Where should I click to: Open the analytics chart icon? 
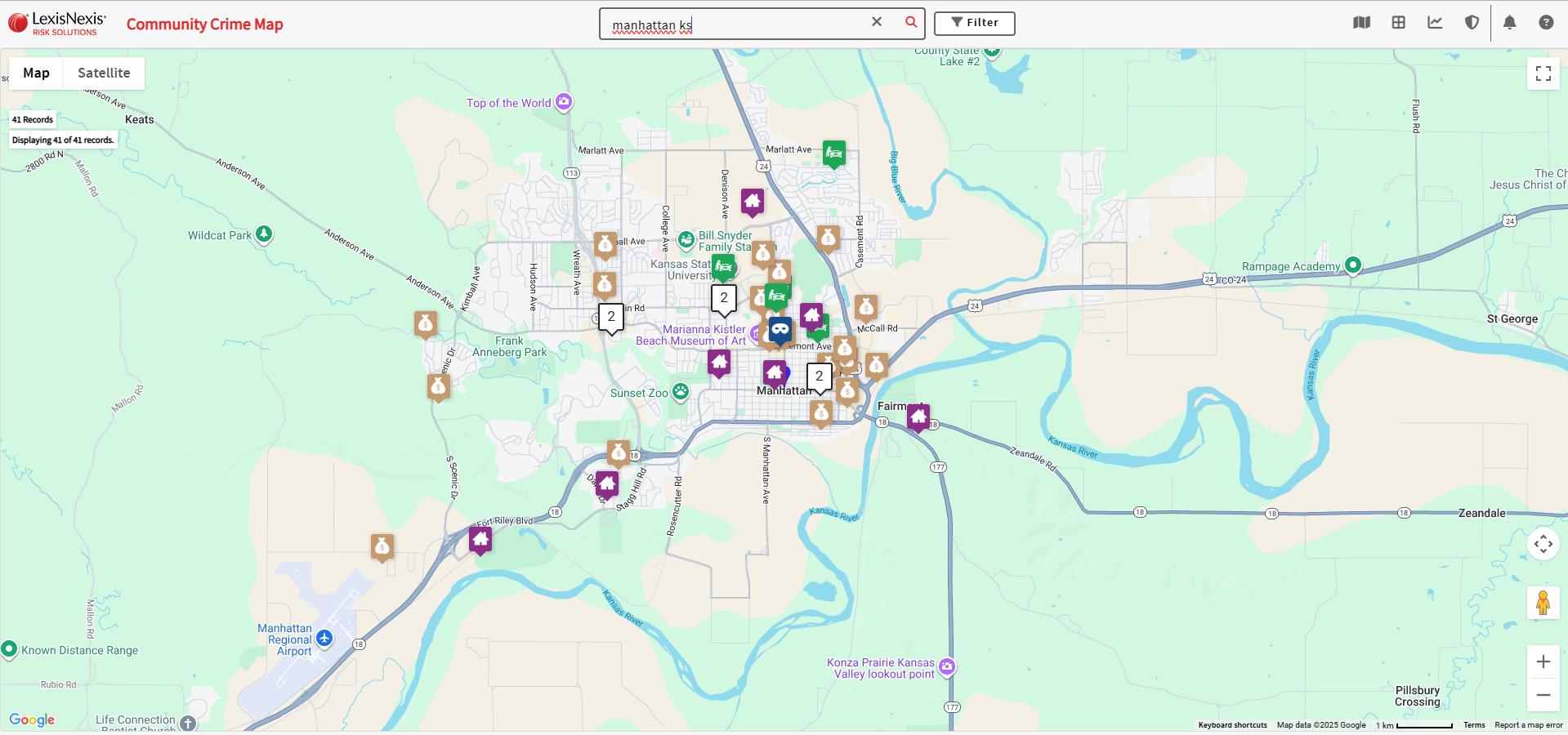coord(1435,23)
